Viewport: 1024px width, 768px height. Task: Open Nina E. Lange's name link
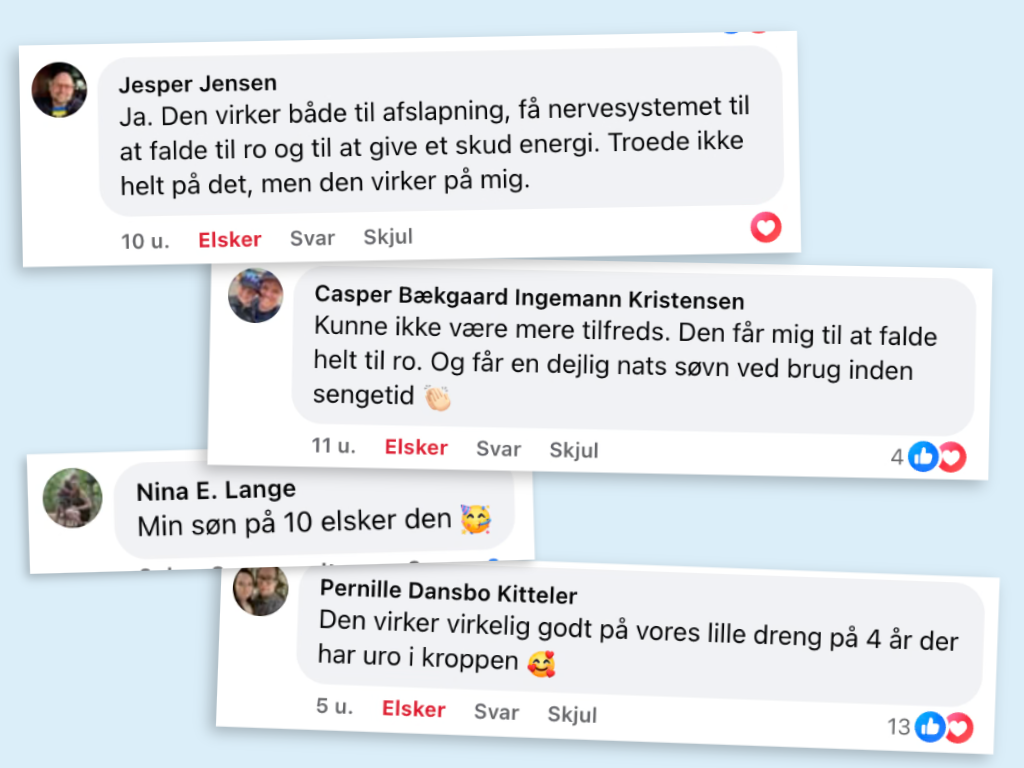[x=216, y=491]
